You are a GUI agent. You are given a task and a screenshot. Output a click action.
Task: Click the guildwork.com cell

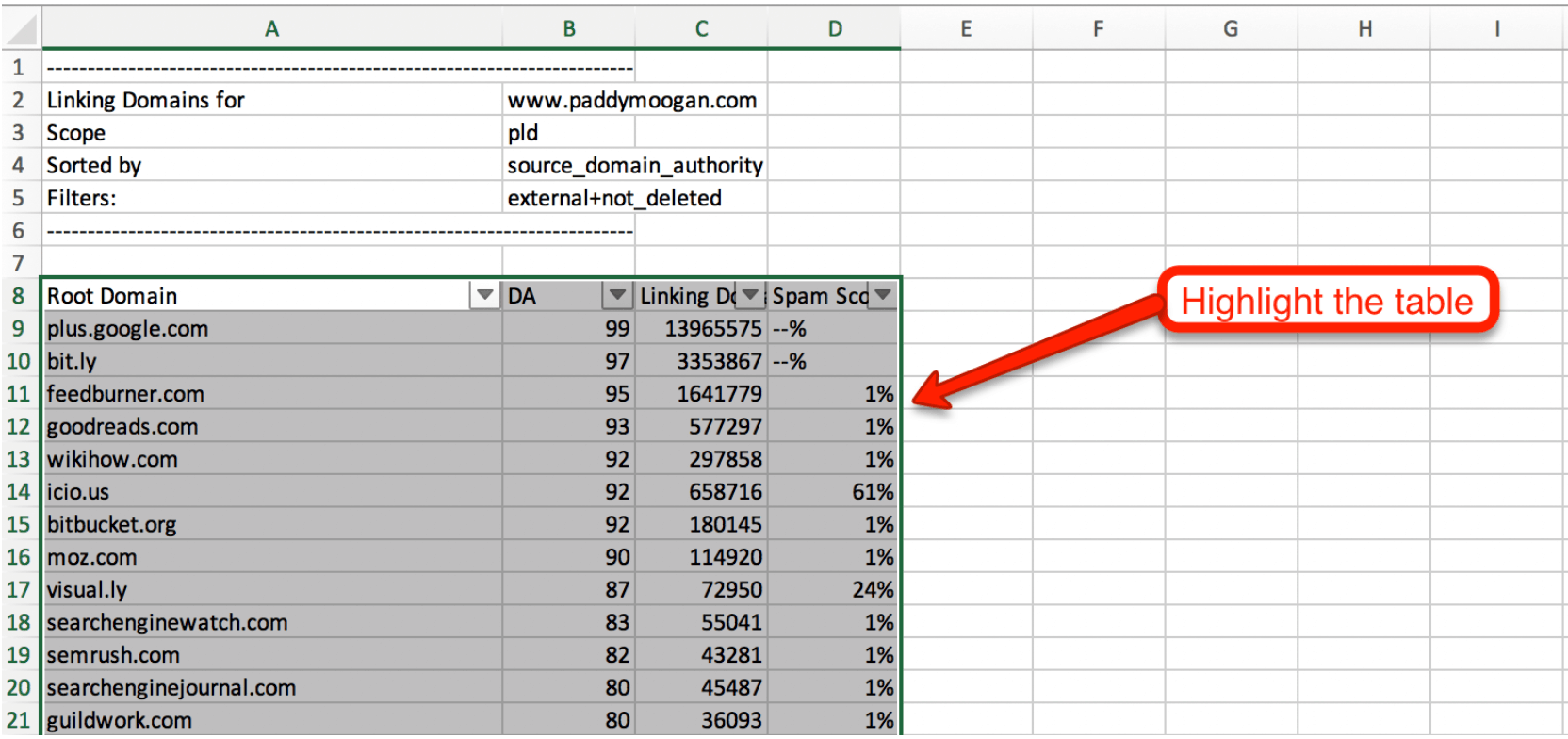pyautogui.click(x=272, y=720)
